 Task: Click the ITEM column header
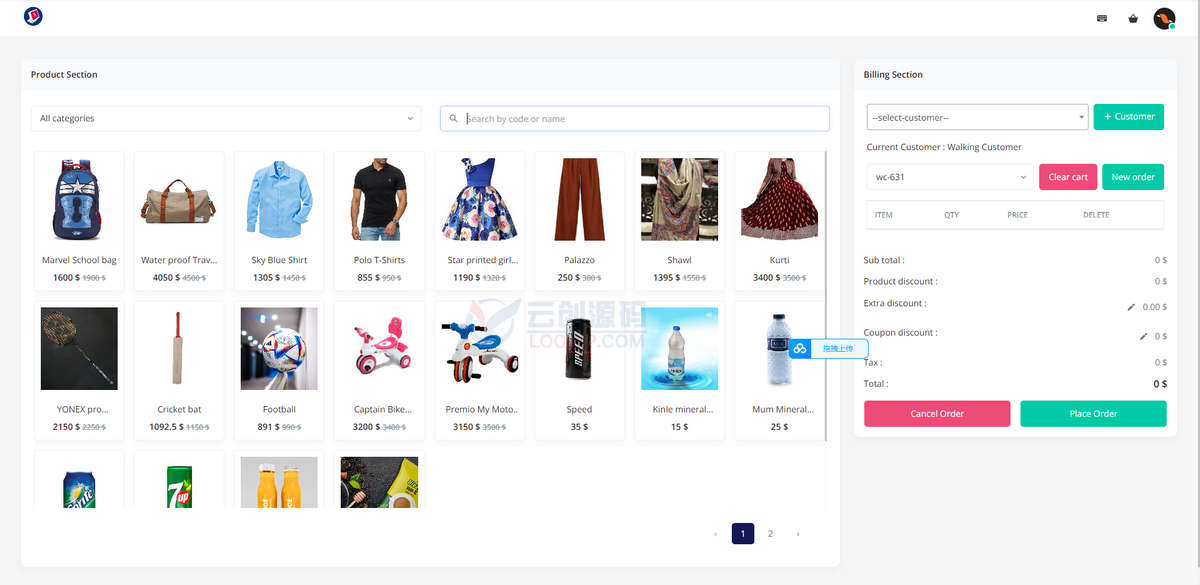click(x=884, y=215)
